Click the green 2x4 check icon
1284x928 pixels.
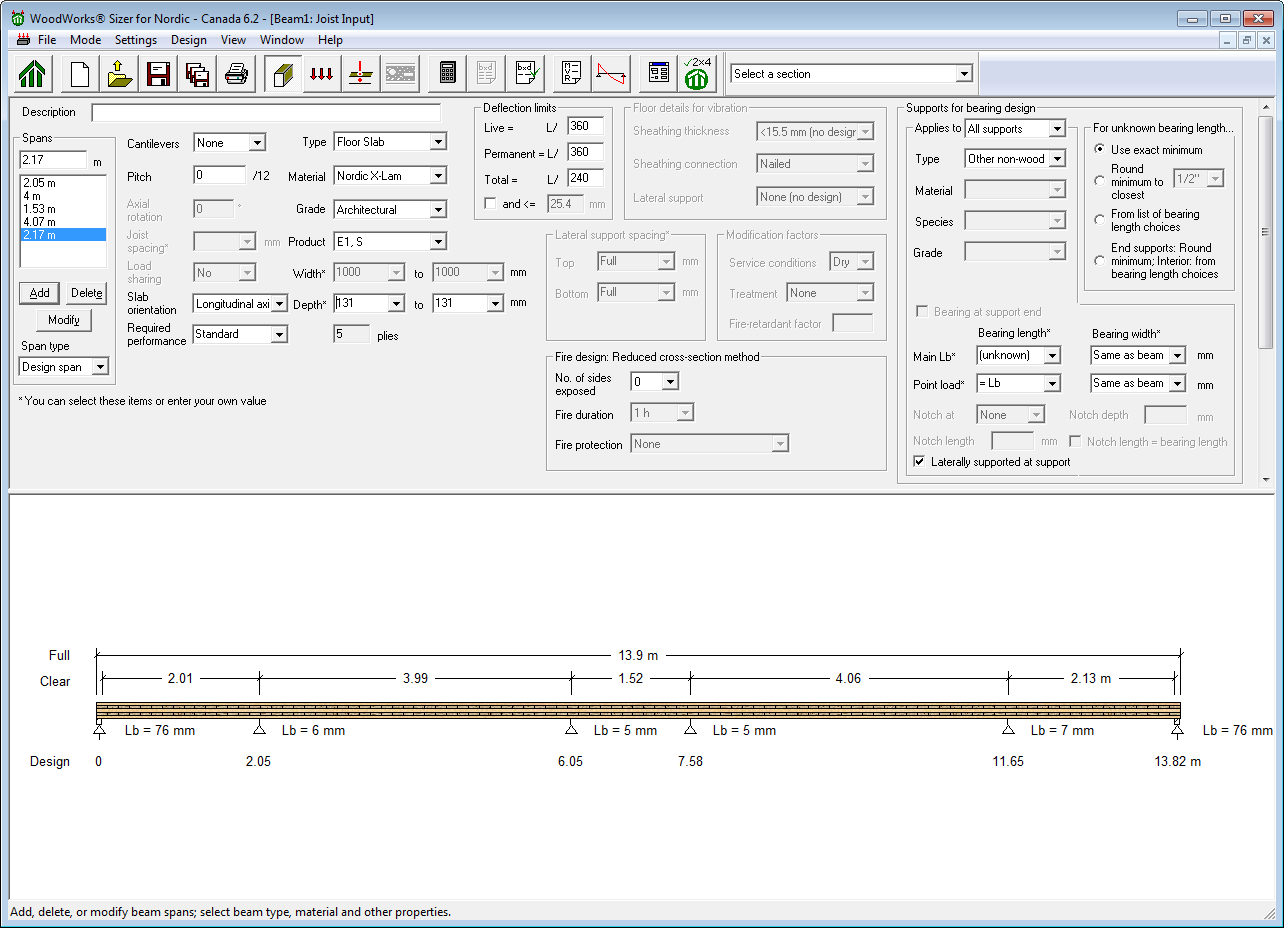point(697,74)
